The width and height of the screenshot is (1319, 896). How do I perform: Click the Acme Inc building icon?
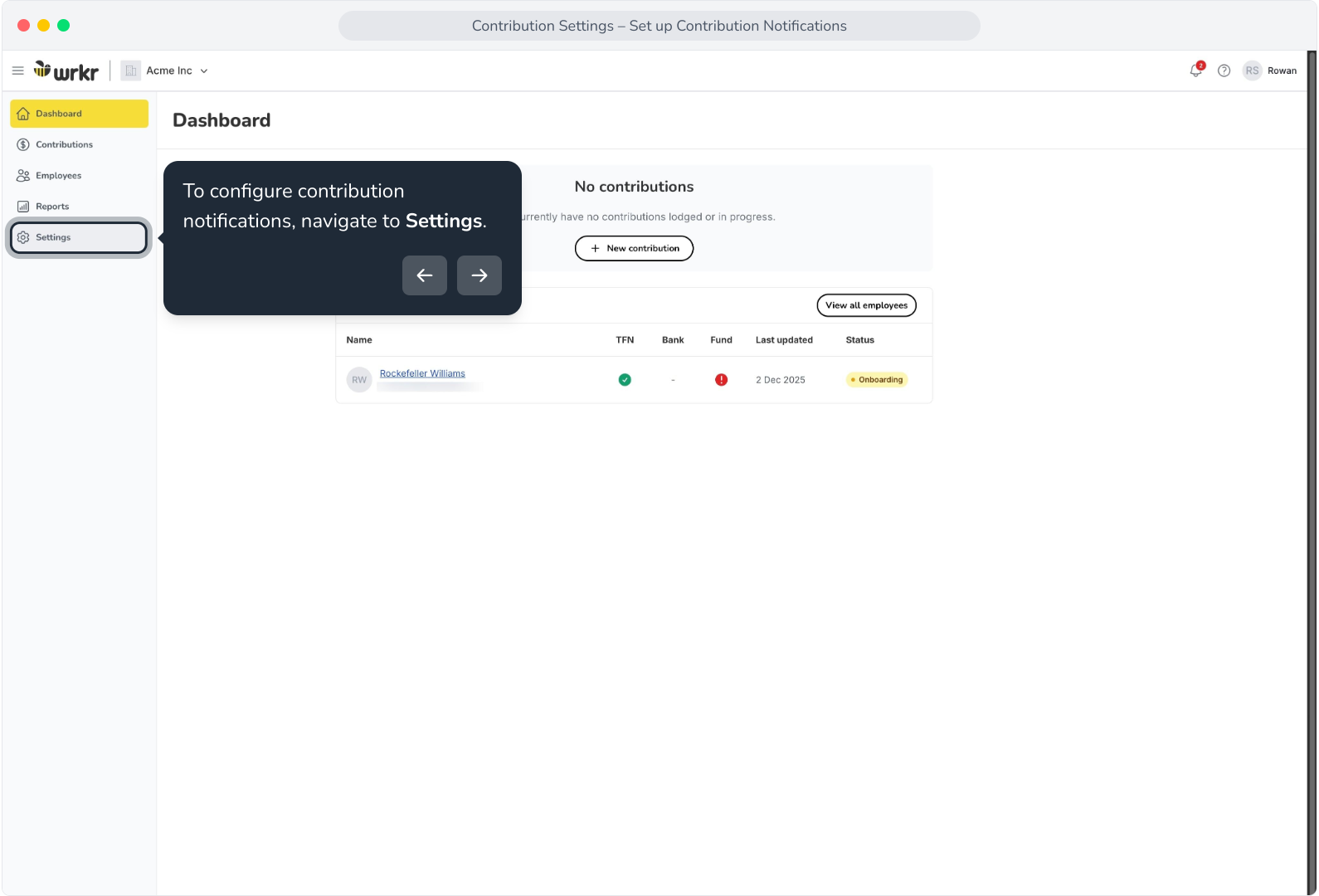130,71
